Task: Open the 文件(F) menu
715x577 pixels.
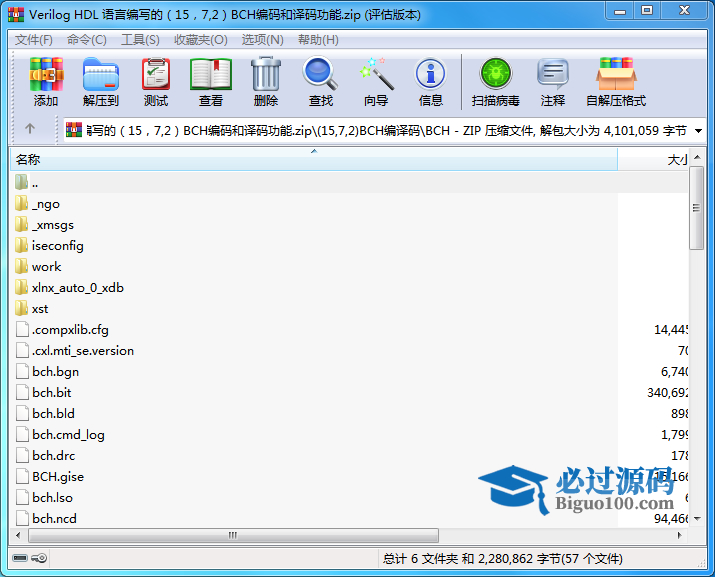Action: click(x=34, y=40)
